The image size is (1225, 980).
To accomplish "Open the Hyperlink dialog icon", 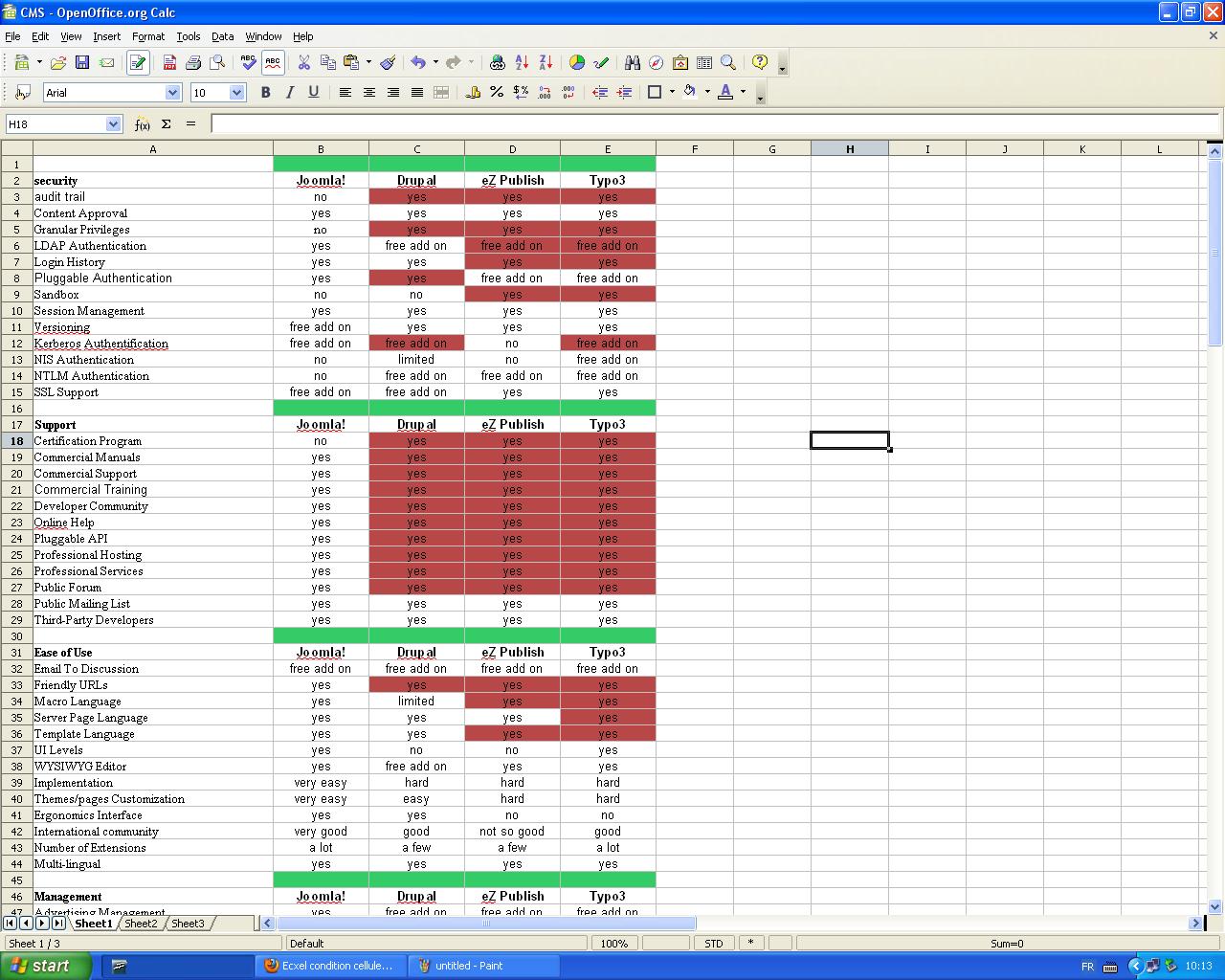I will click(497, 62).
